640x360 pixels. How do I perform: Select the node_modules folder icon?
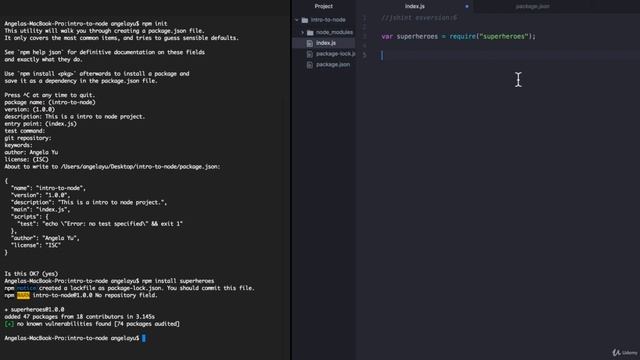pyautogui.click(x=310, y=33)
